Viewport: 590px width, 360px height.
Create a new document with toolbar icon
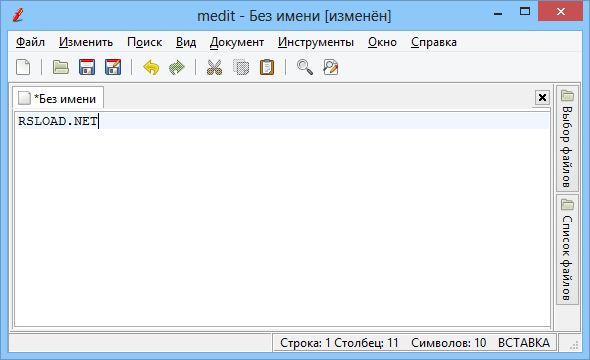[23, 67]
